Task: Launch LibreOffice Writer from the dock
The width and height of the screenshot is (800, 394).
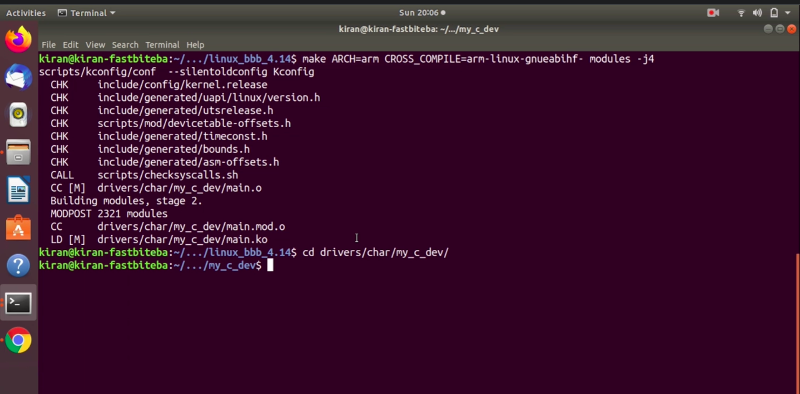Action: (x=18, y=190)
